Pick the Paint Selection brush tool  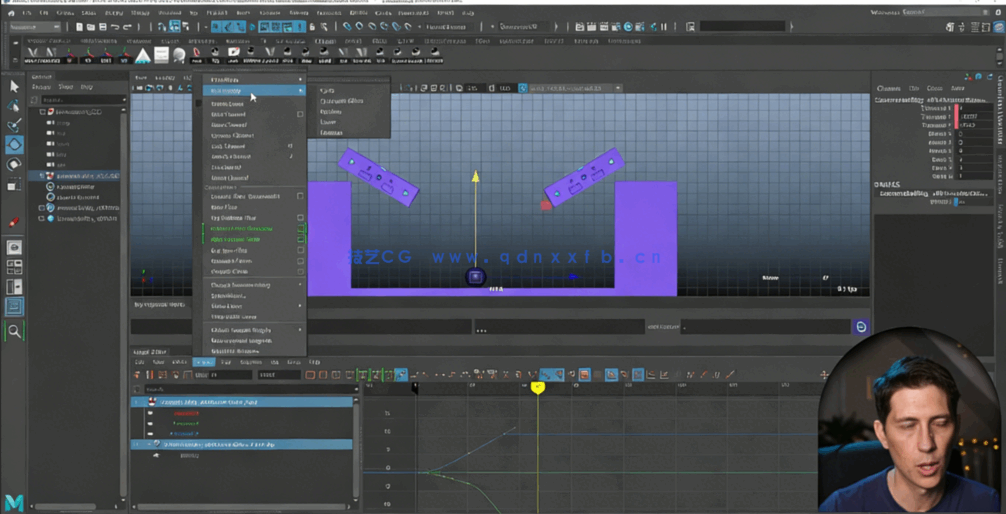14,126
